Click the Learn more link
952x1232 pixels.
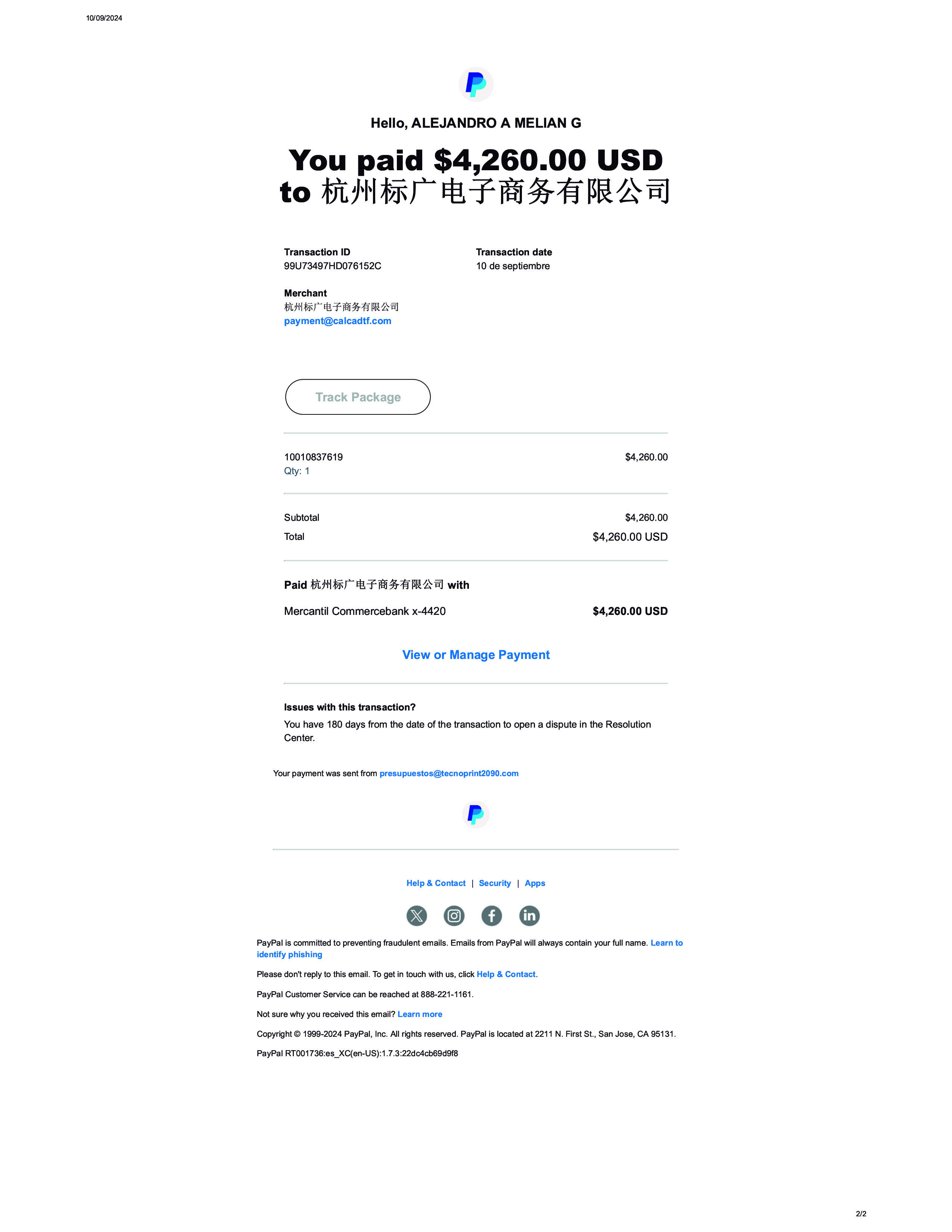point(420,1014)
